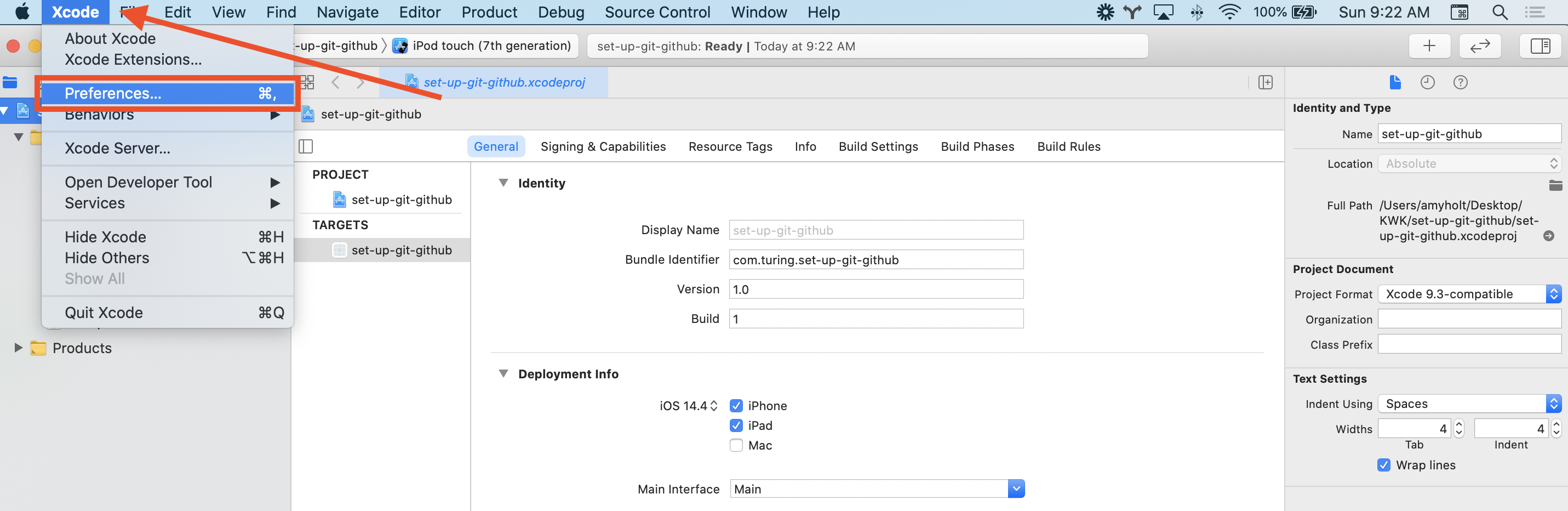Open the Build Rules tab

point(1068,146)
